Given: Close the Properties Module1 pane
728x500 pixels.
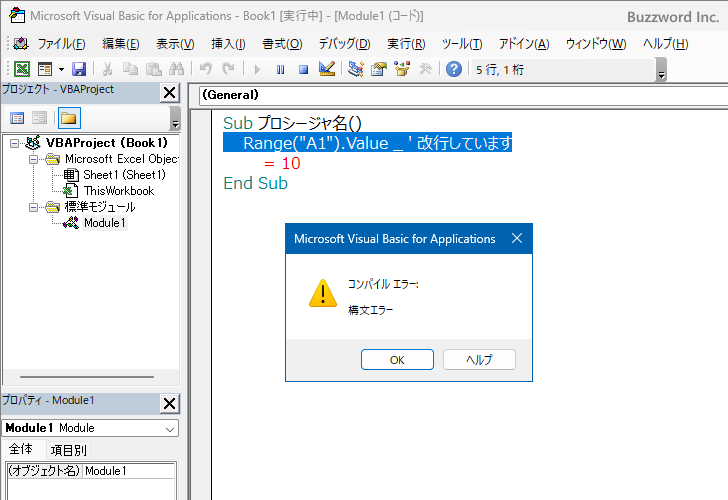Looking at the screenshot, I should (x=169, y=403).
